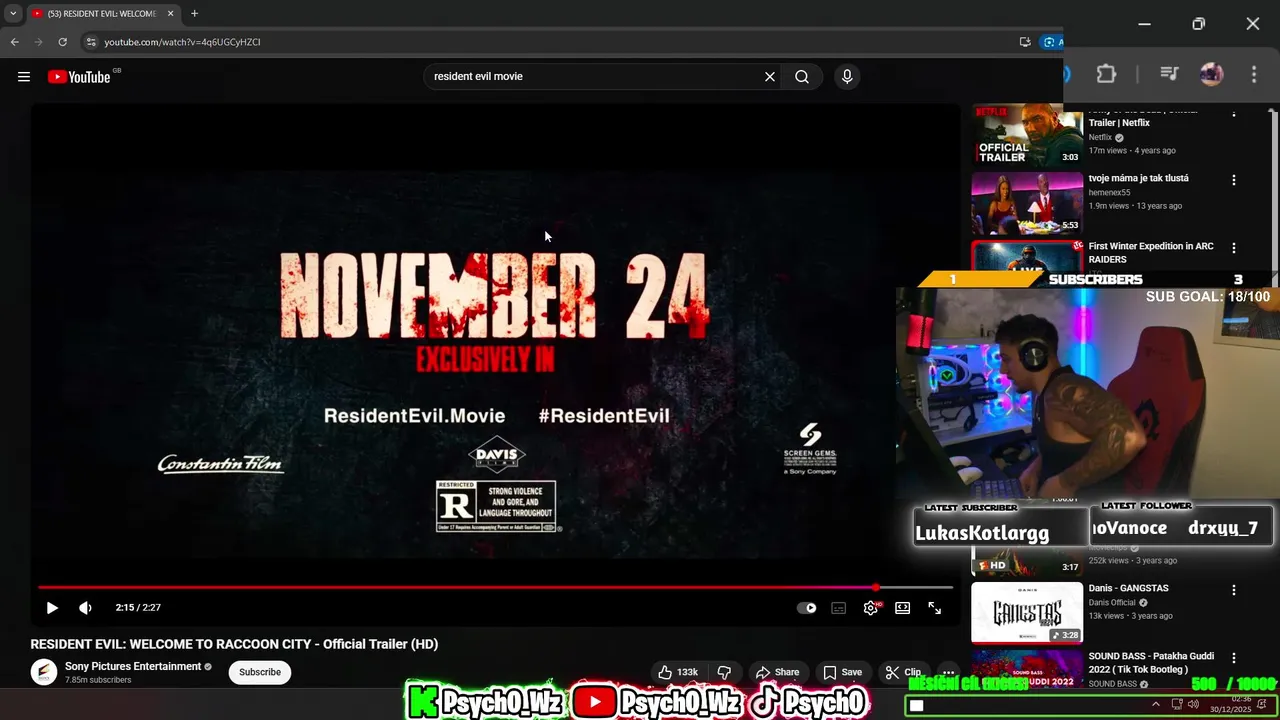This screenshot has height=720, width=1280.
Task: Open options for Danis GANGSTAS video
Action: (1234, 590)
